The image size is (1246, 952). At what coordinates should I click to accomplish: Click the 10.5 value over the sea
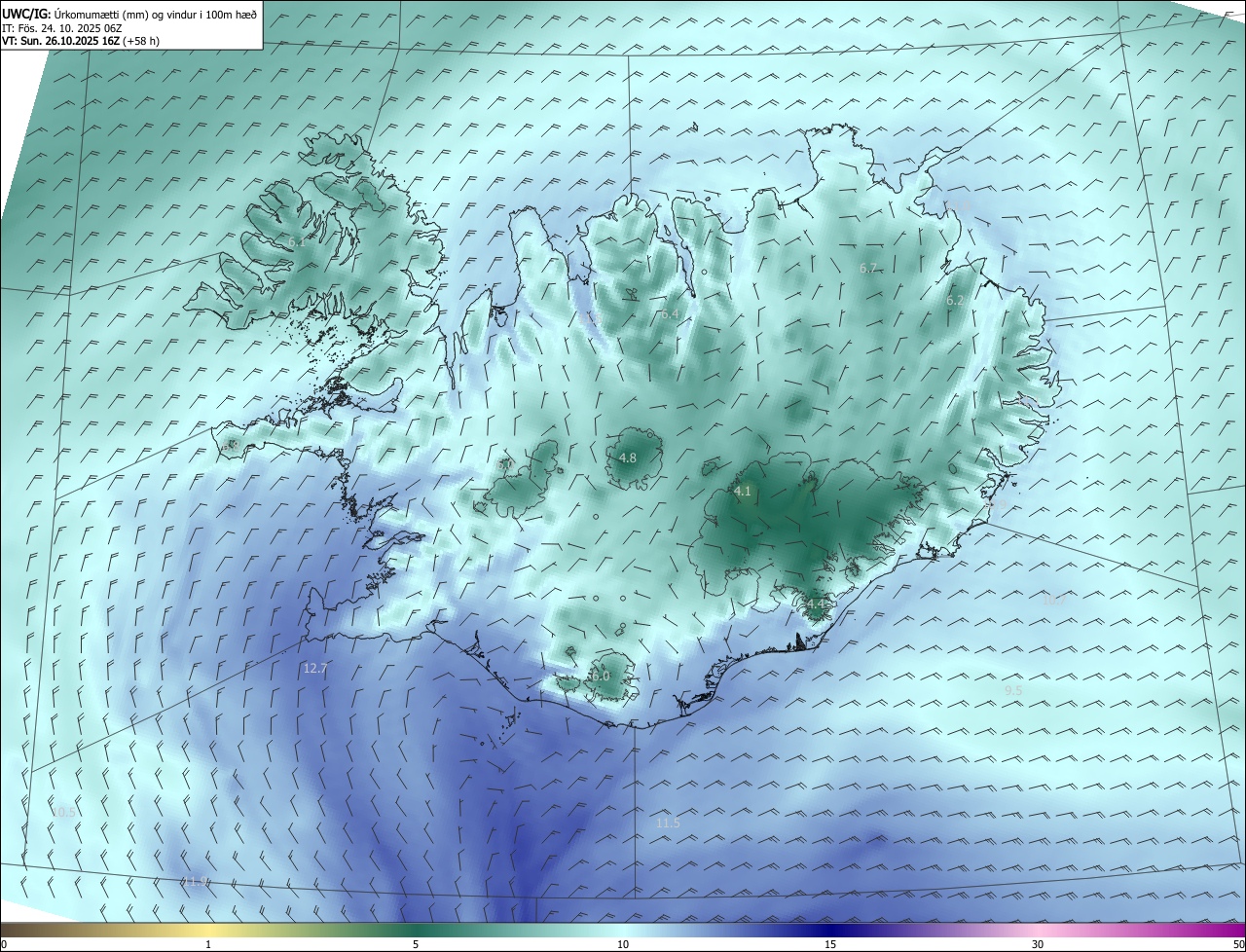click(x=63, y=812)
